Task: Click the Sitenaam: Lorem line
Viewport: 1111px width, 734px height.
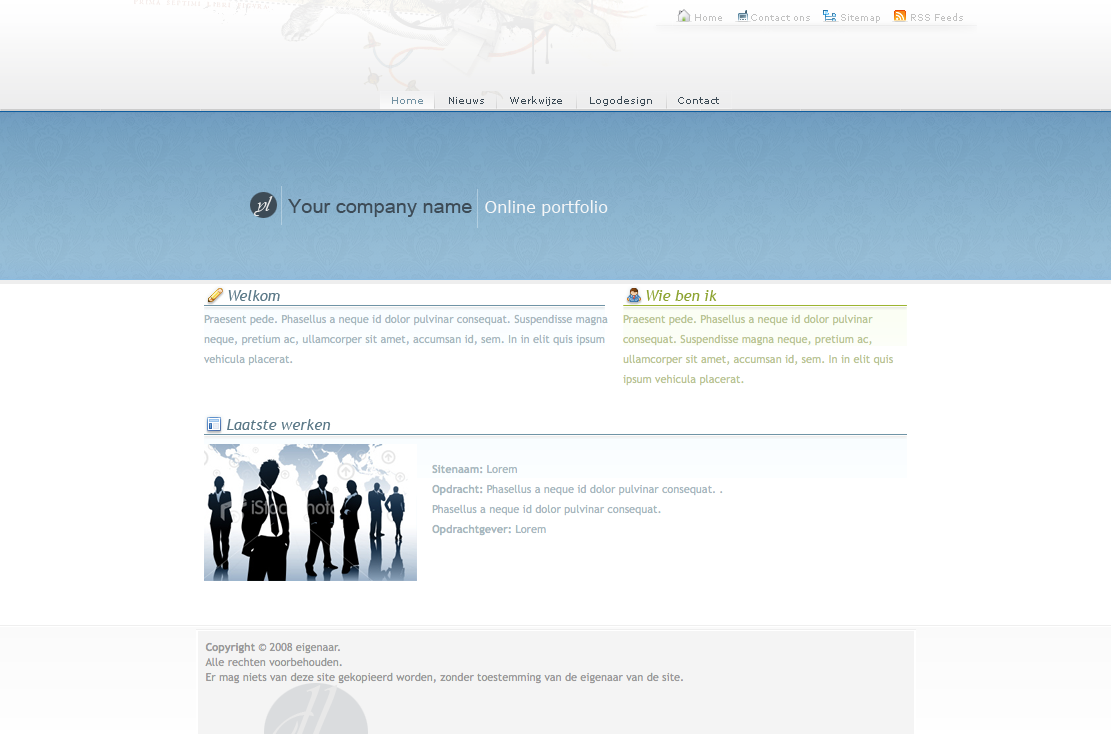Action: pos(475,469)
